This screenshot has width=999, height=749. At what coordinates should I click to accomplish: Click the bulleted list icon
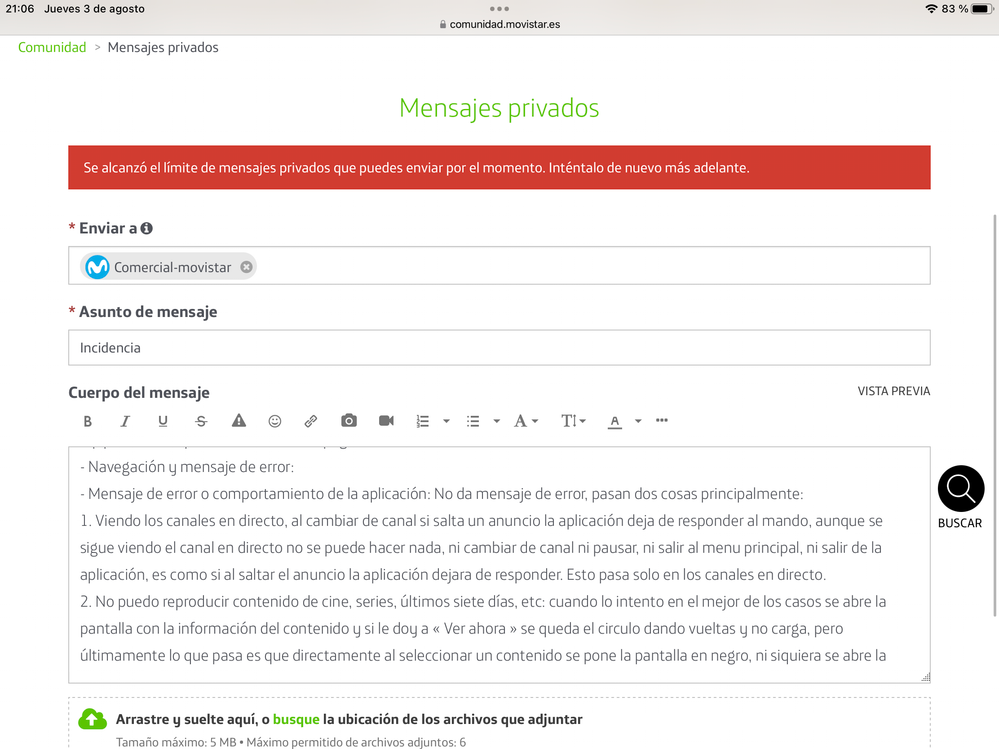point(474,421)
